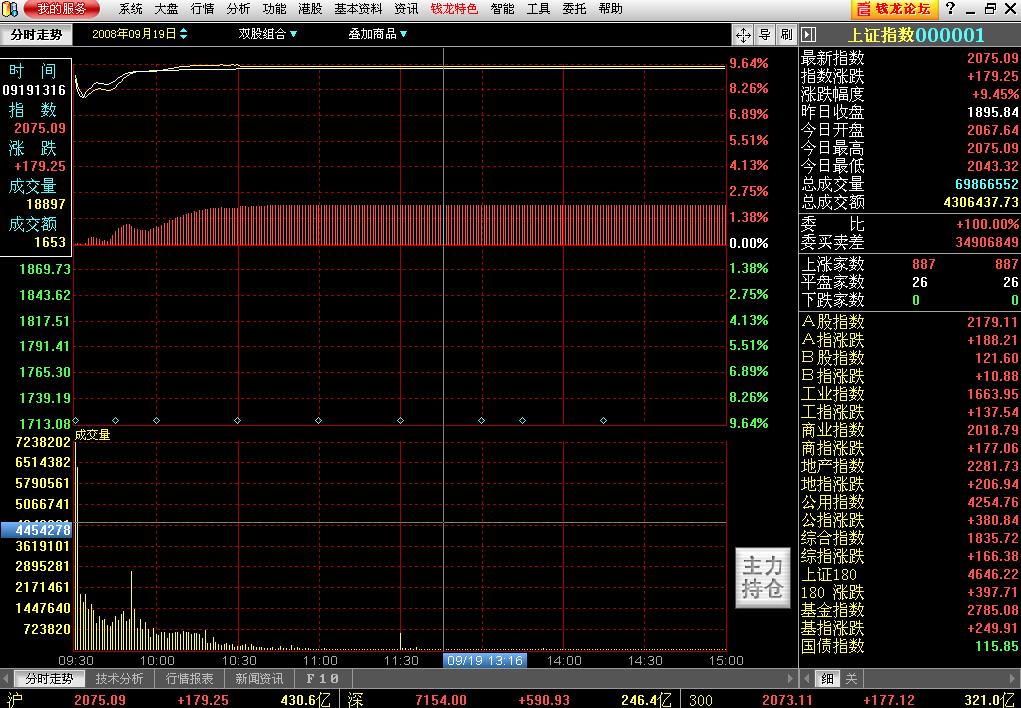Click left arrow beside the 细 tab

[805, 679]
